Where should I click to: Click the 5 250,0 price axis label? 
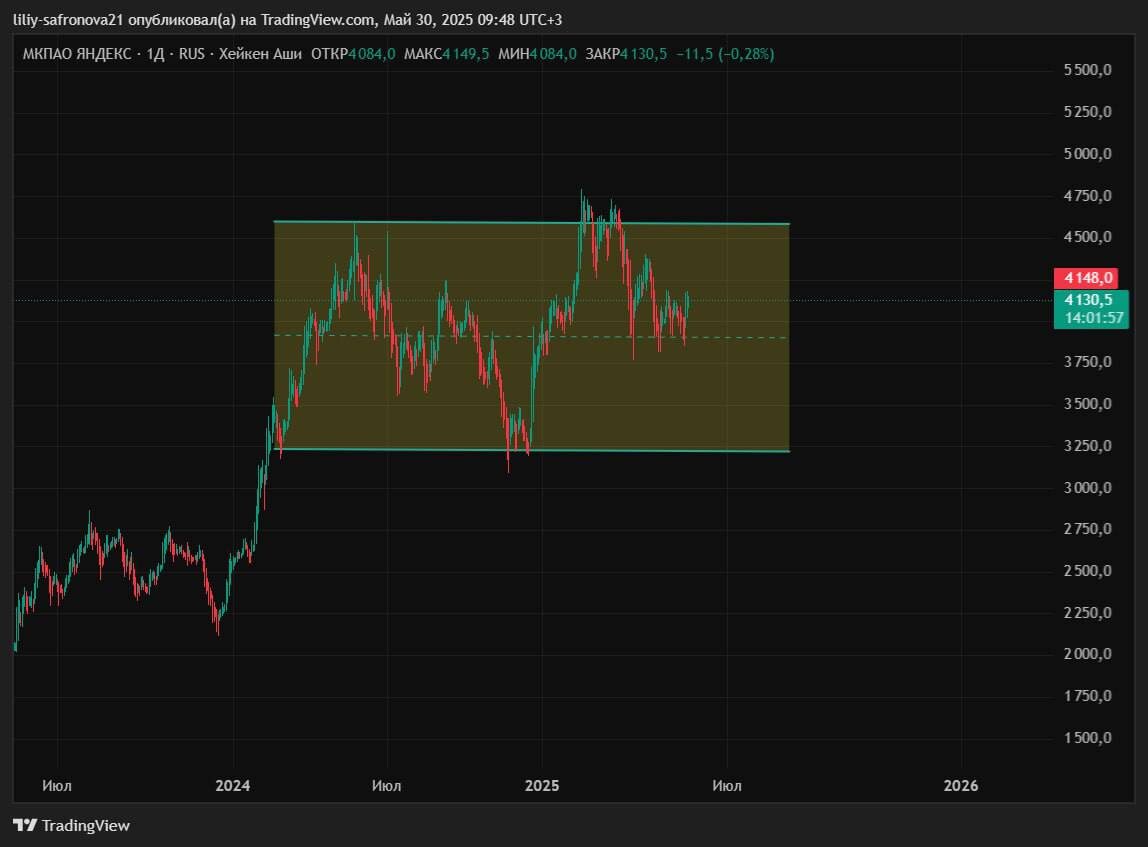[x=1087, y=111]
